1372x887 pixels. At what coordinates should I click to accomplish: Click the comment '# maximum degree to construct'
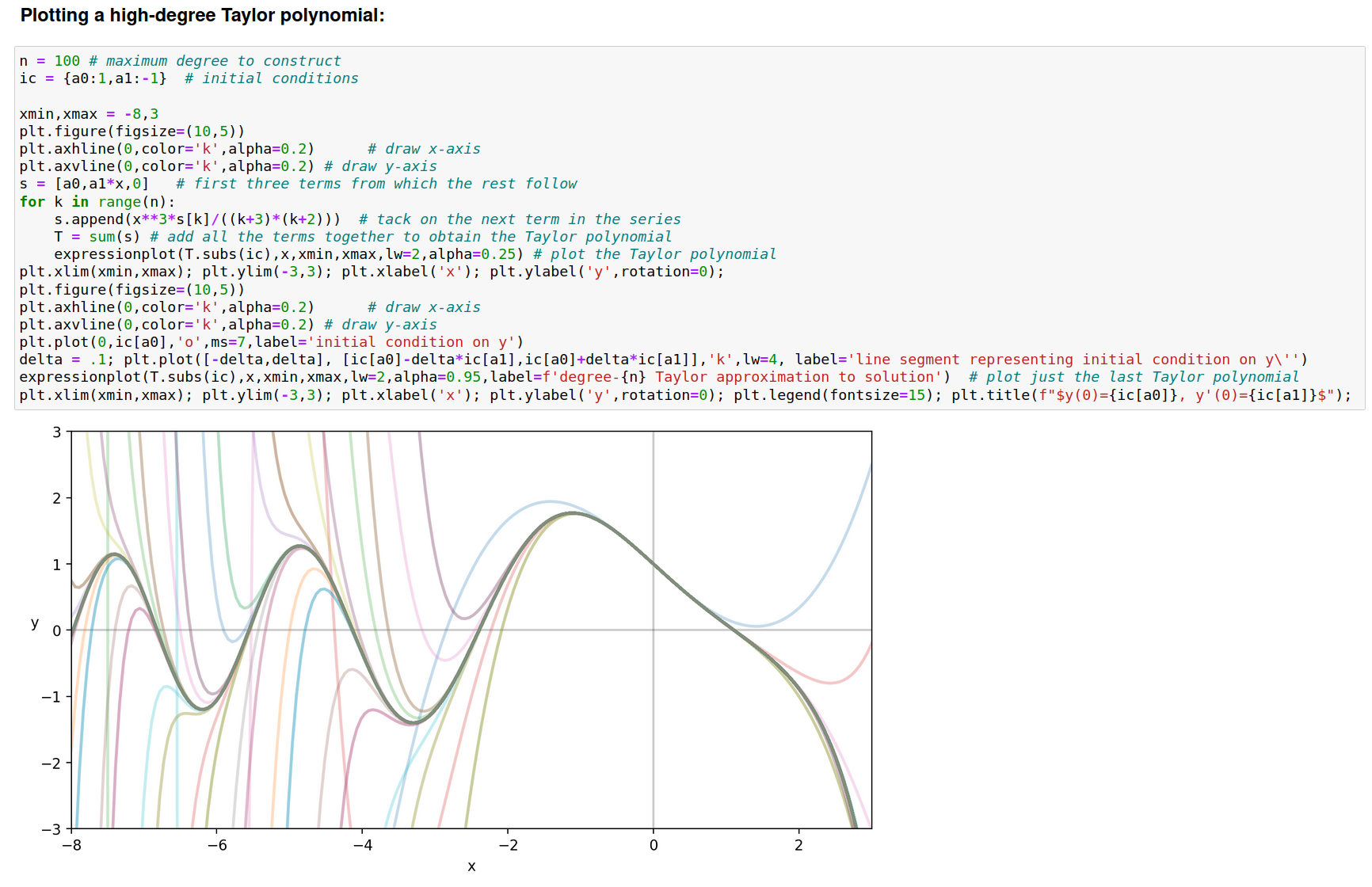[x=215, y=61]
